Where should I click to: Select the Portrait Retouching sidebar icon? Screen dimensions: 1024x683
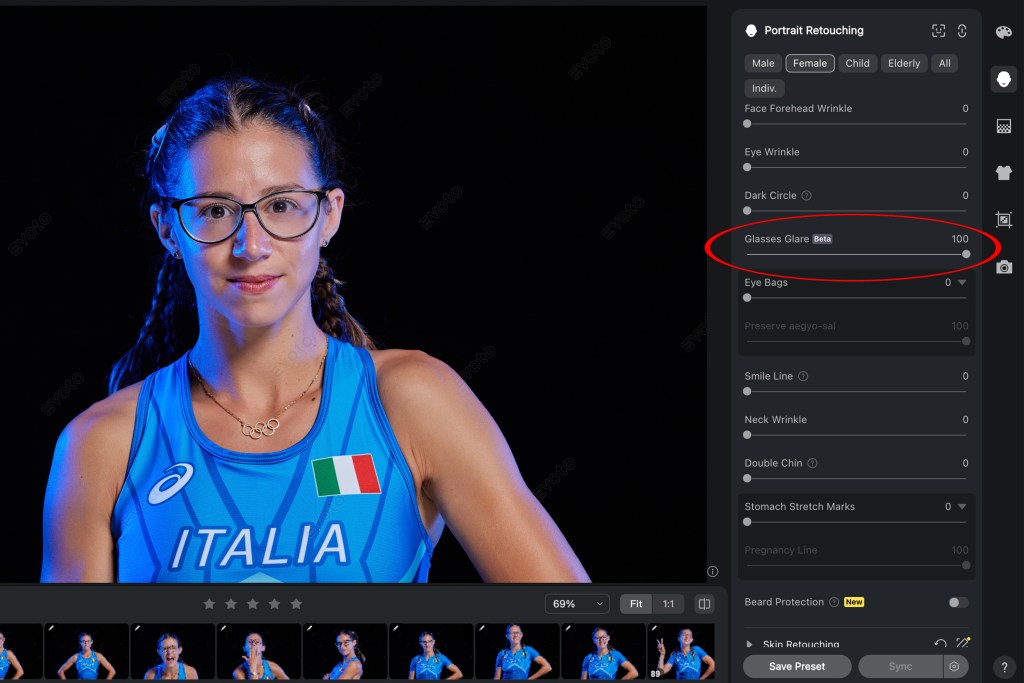(1004, 79)
